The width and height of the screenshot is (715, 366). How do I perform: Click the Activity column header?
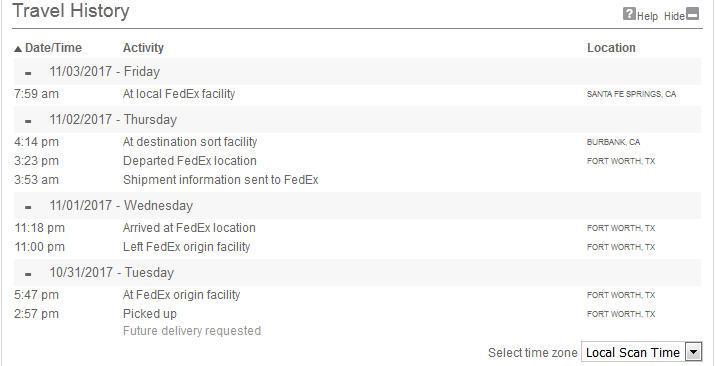143,48
